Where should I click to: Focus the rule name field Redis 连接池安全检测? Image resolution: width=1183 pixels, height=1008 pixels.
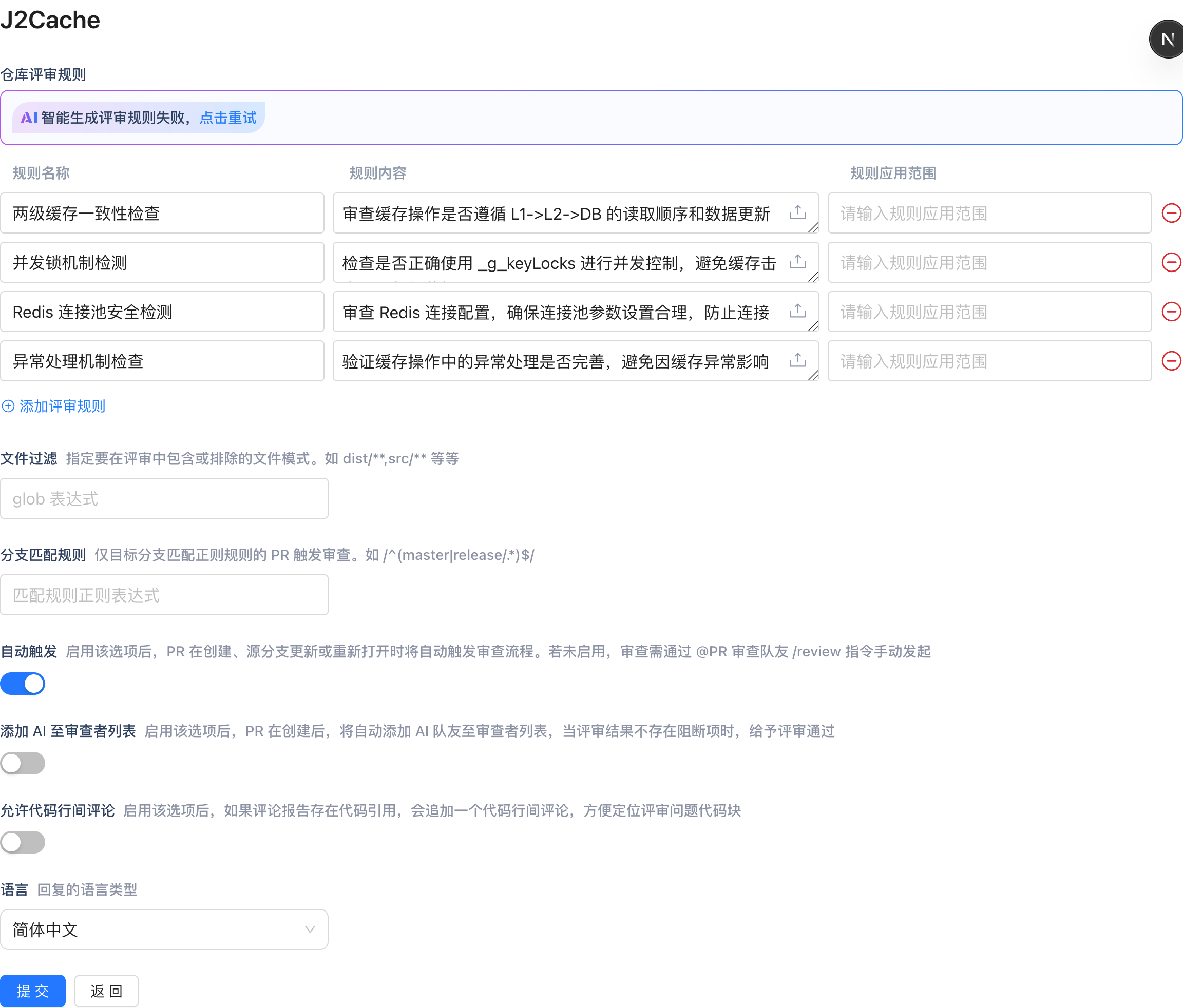[162, 312]
